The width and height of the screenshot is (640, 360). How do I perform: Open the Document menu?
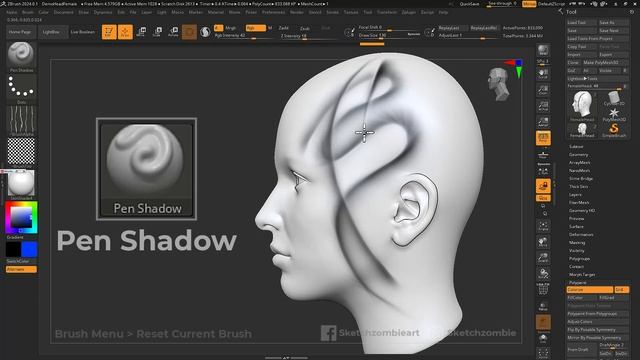coord(64,12)
